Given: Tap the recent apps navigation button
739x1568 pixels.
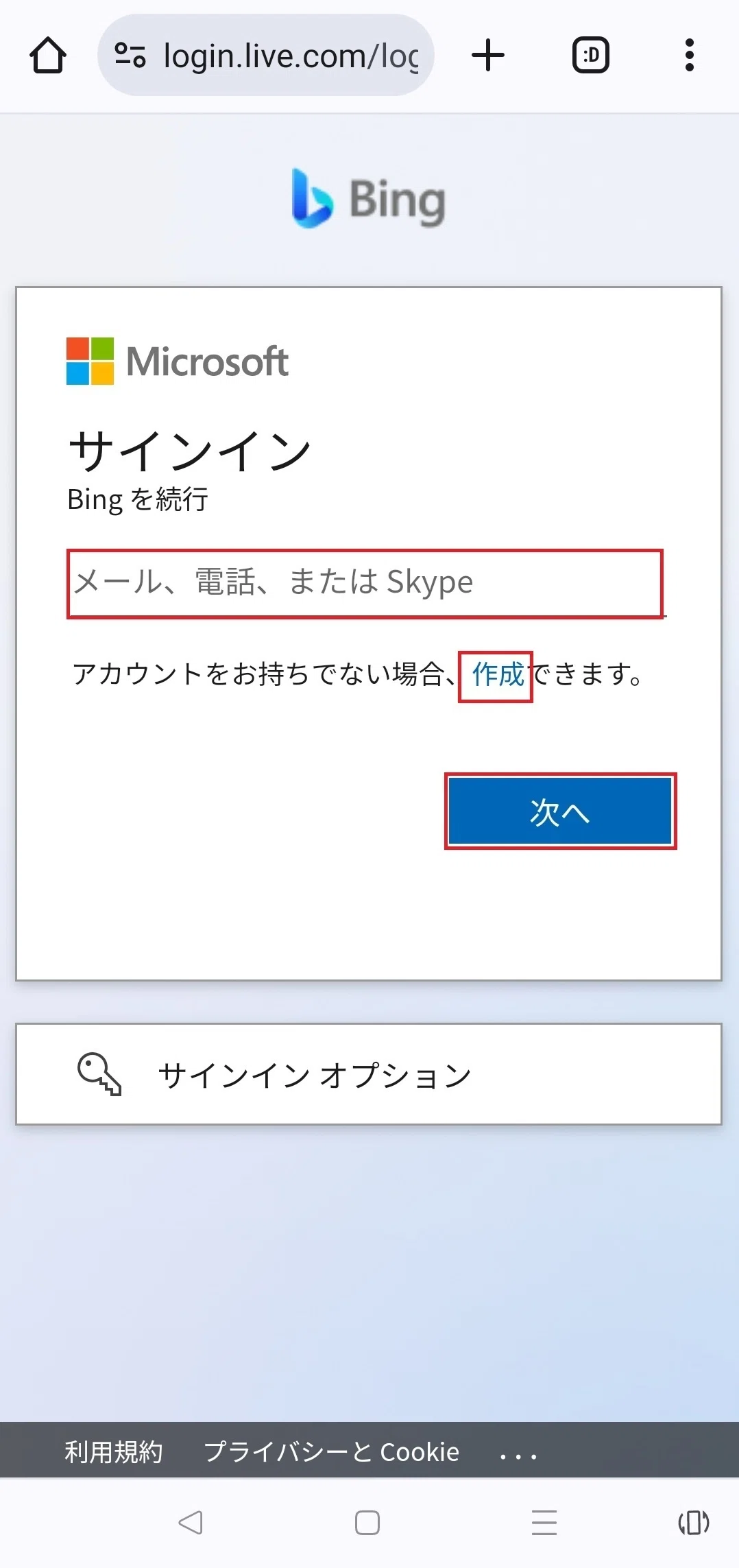Looking at the screenshot, I should point(544,1523).
